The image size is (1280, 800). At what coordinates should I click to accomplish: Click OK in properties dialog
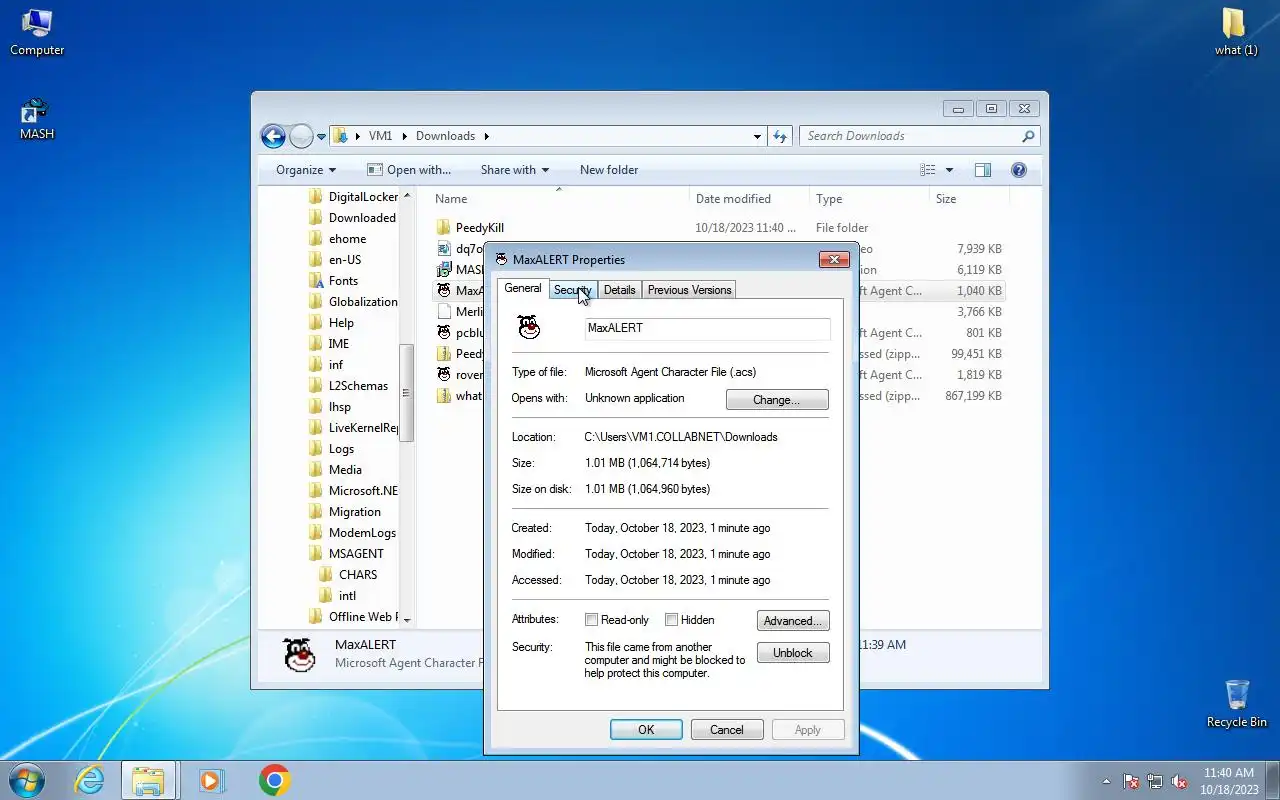(646, 730)
